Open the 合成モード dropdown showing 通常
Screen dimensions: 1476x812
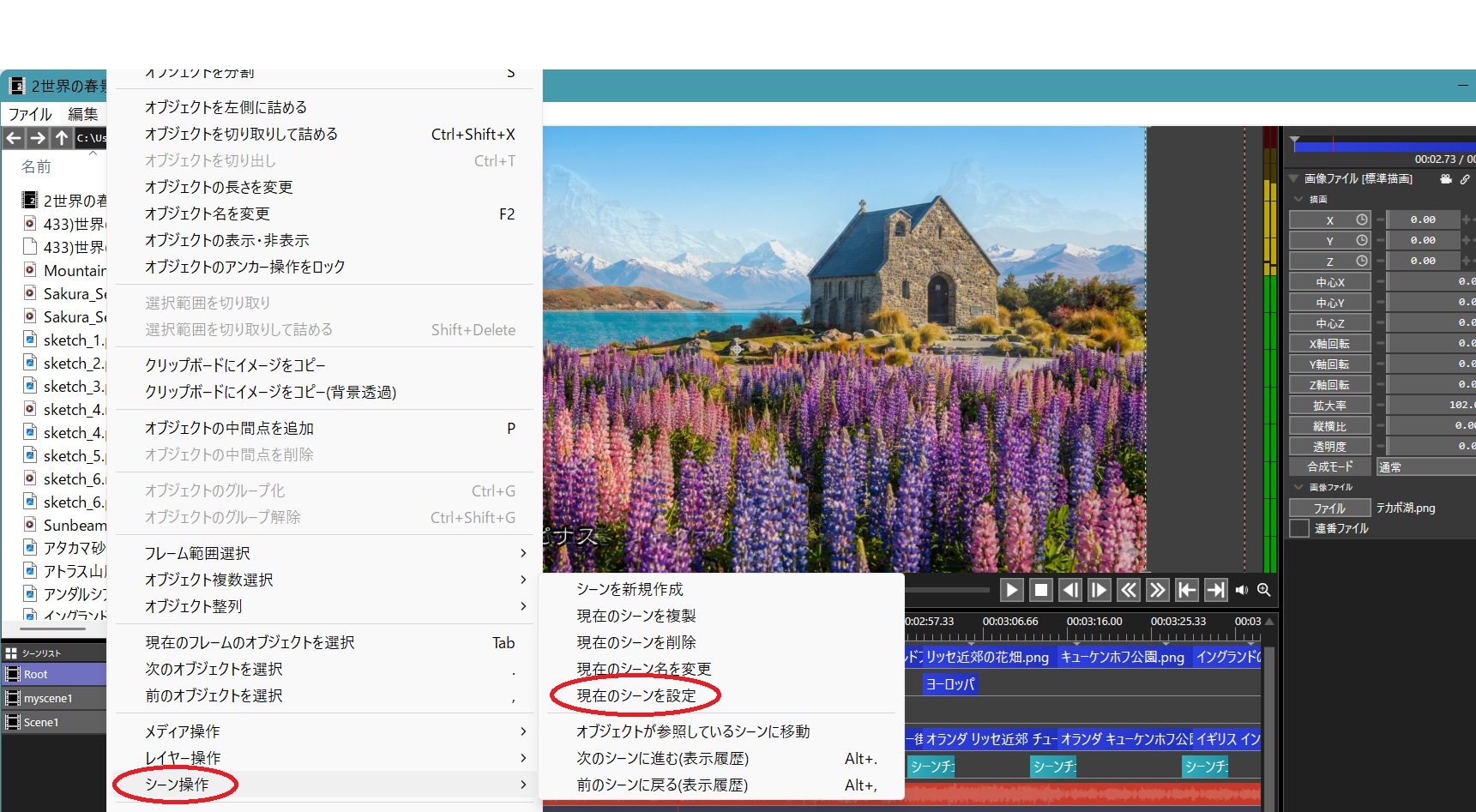coord(1425,467)
